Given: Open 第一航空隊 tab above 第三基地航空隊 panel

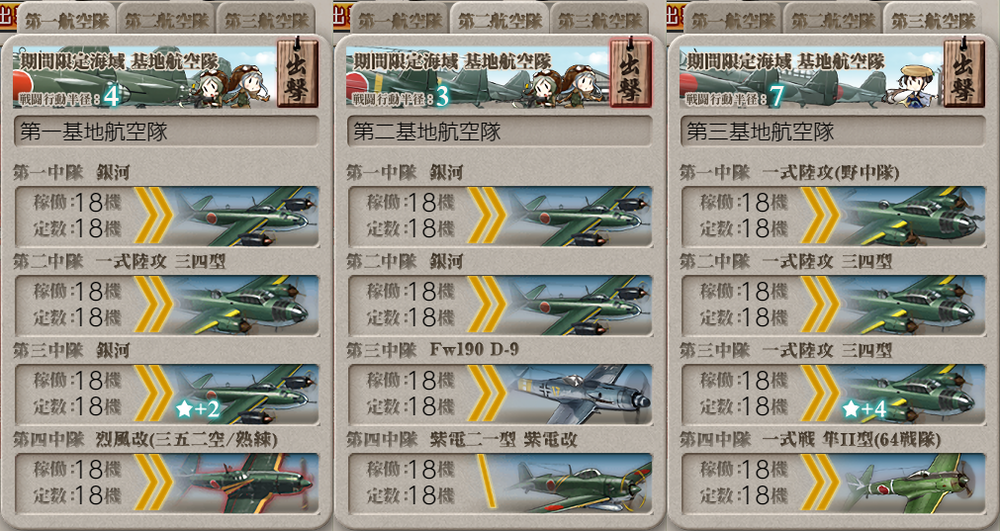Looking at the screenshot, I should (734, 20).
